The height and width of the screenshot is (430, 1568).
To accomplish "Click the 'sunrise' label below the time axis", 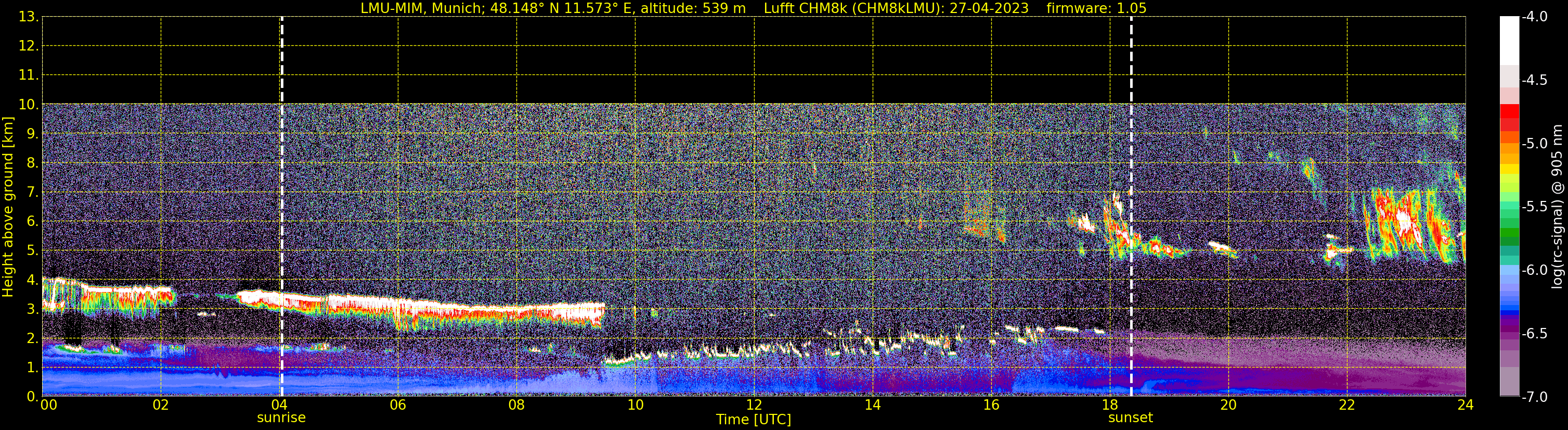I will pyautogui.click(x=281, y=418).
